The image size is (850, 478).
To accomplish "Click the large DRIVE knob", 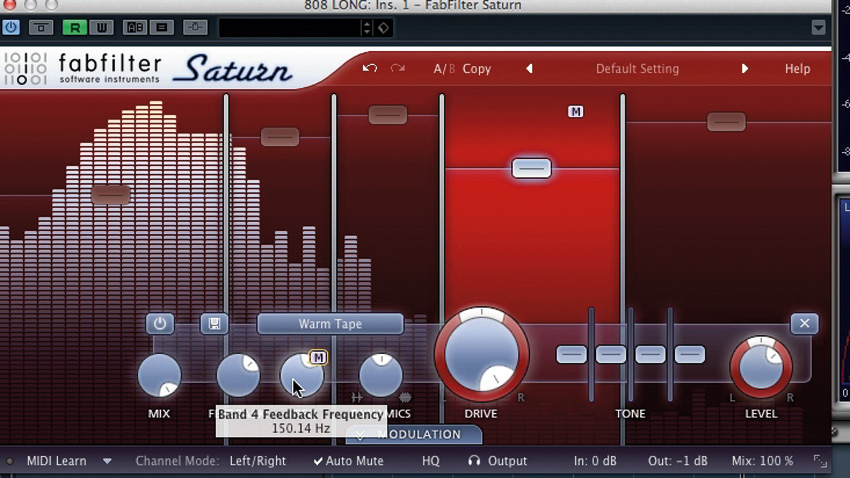I will point(481,355).
